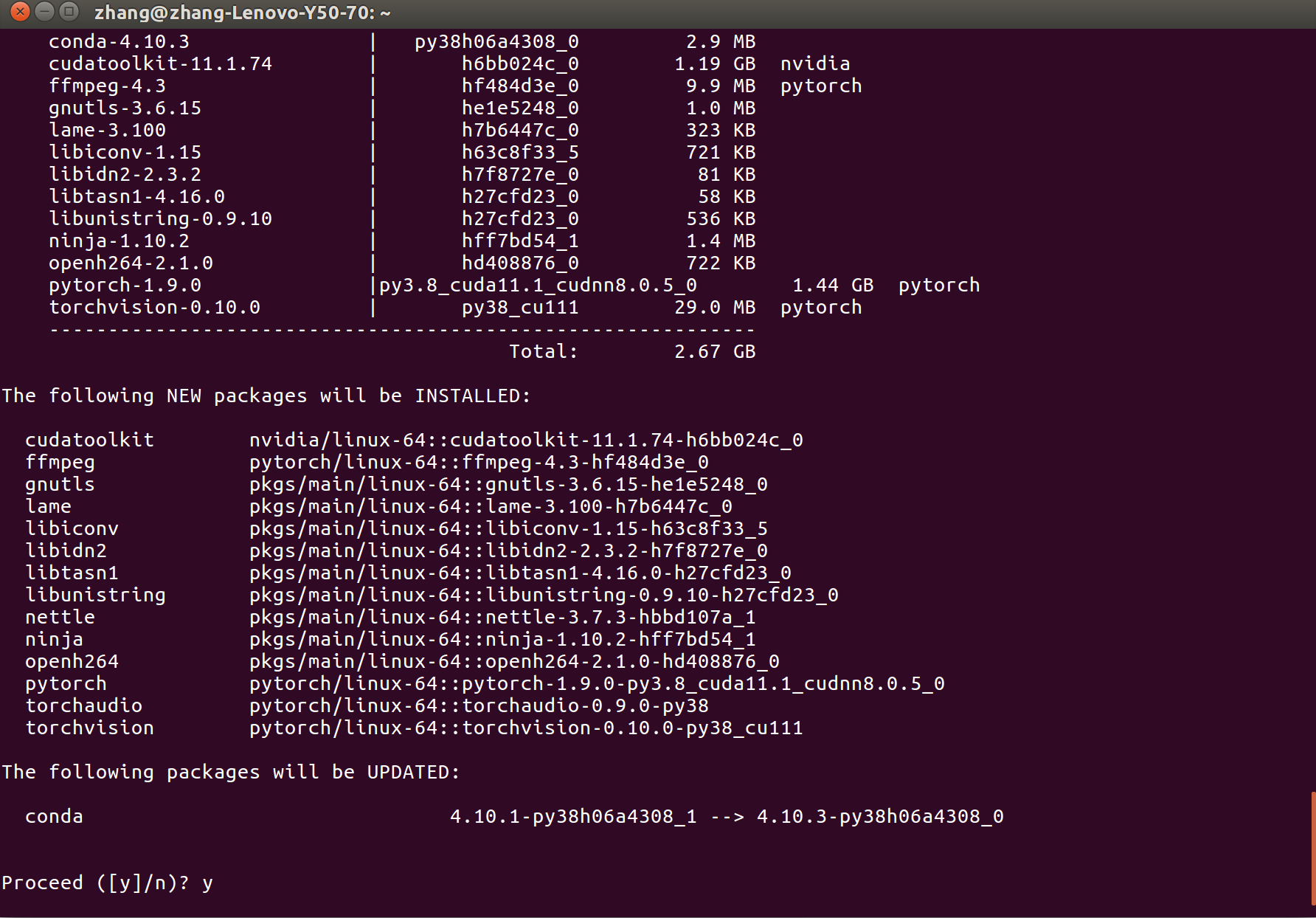Image resolution: width=1316 pixels, height=918 pixels.
Task: Click 'nvidia/linux-64::cudatoolkit-11.1.74-h6bb024c_0'
Action: point(526,441)
